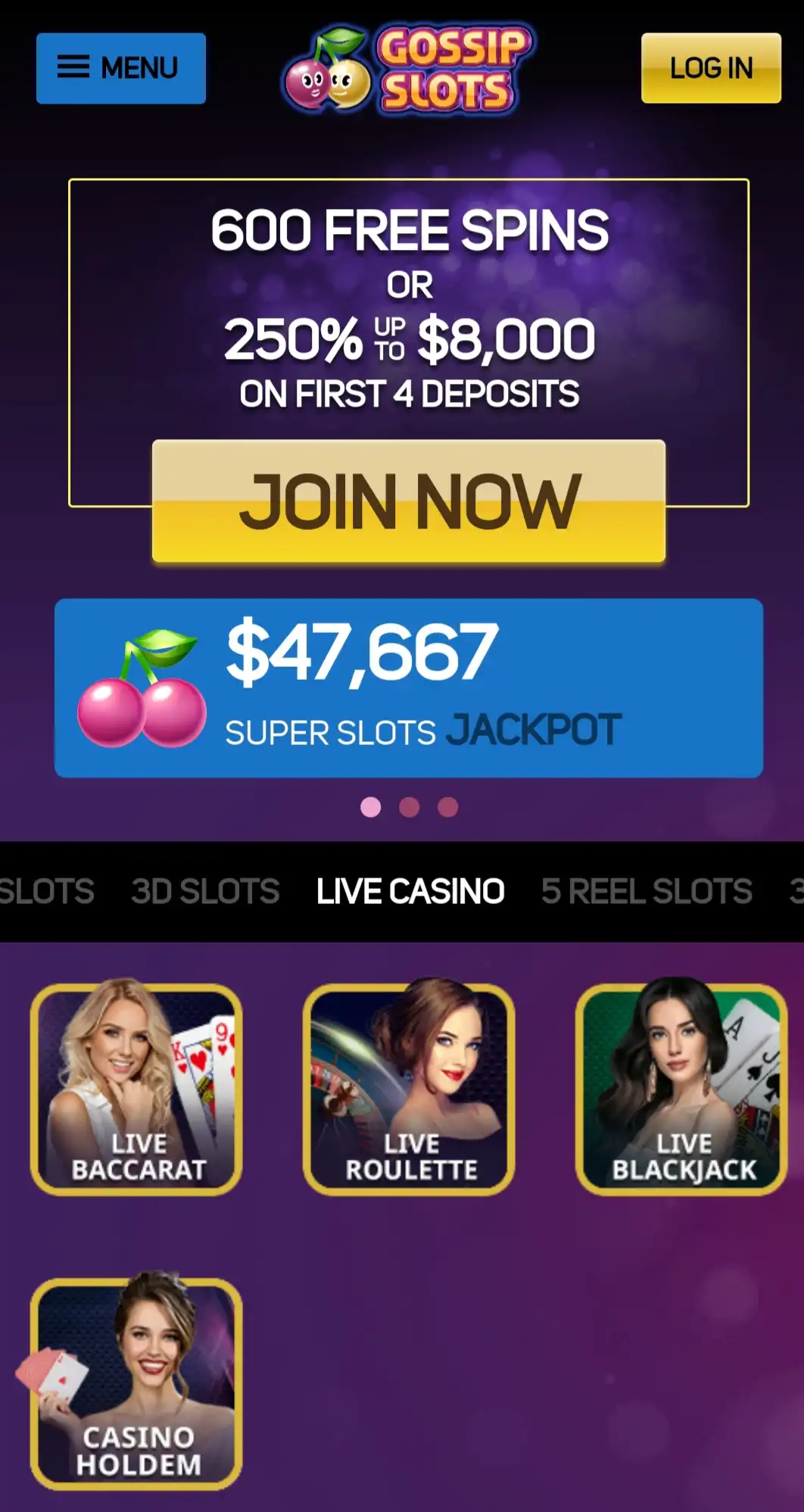The height and width of the screenshot is (1512, 804).
Task: Select the third carousel dot
Action: pos(448,807)
